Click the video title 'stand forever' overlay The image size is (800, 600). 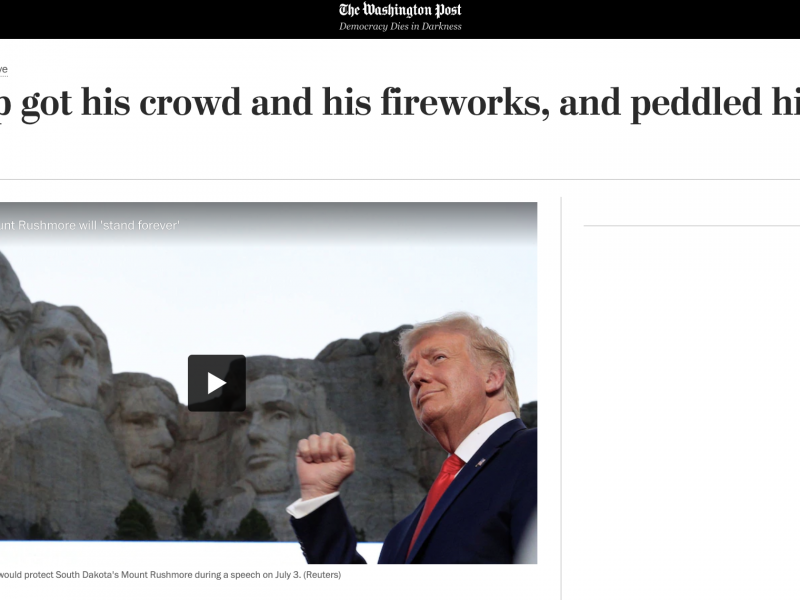[90, 225]
